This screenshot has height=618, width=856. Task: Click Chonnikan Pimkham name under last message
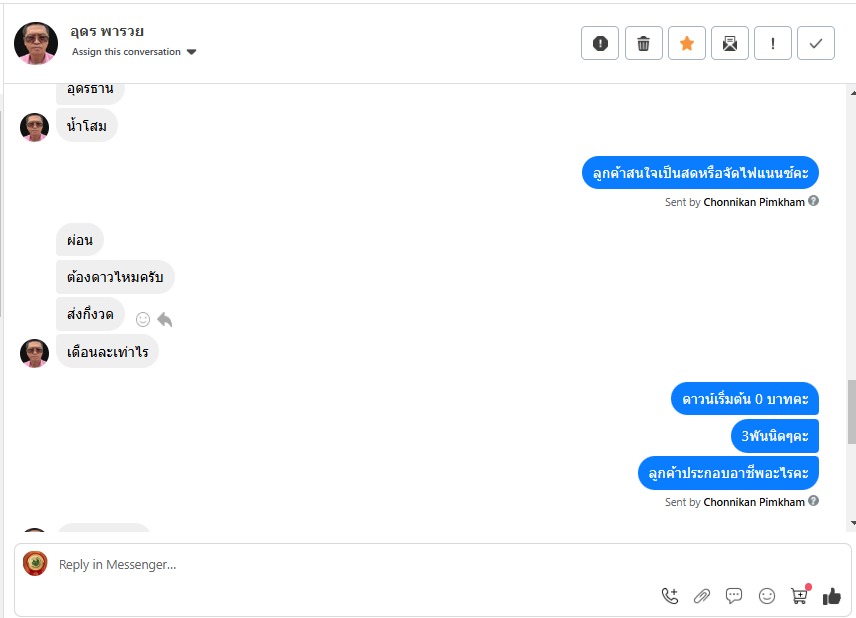coord(754,502)
